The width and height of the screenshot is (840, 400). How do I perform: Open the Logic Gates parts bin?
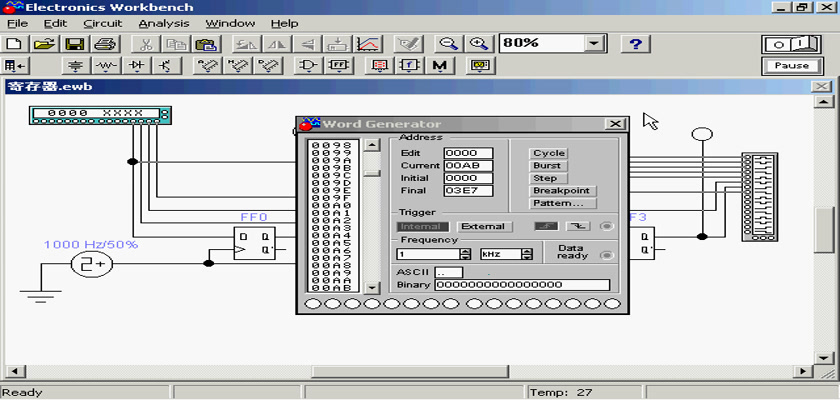click(x=309, y=66)
